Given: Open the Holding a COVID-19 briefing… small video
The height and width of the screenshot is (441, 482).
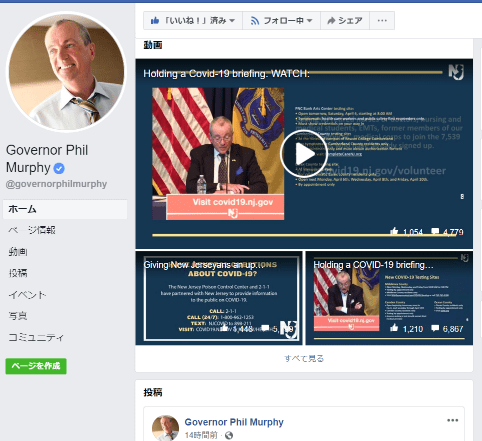Looking at the screenshot, I should 389,298.
